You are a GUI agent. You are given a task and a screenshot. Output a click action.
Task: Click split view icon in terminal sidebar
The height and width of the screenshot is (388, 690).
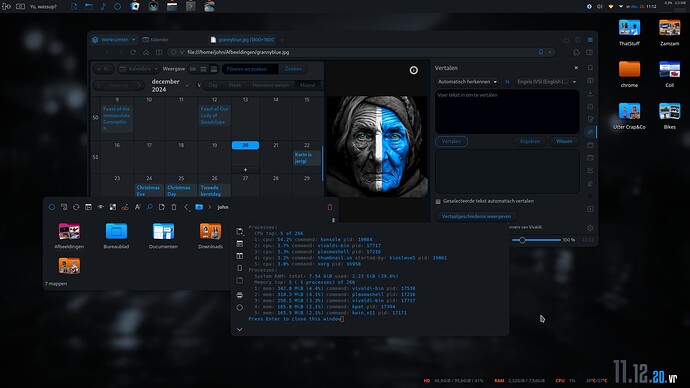pos(239,256)
